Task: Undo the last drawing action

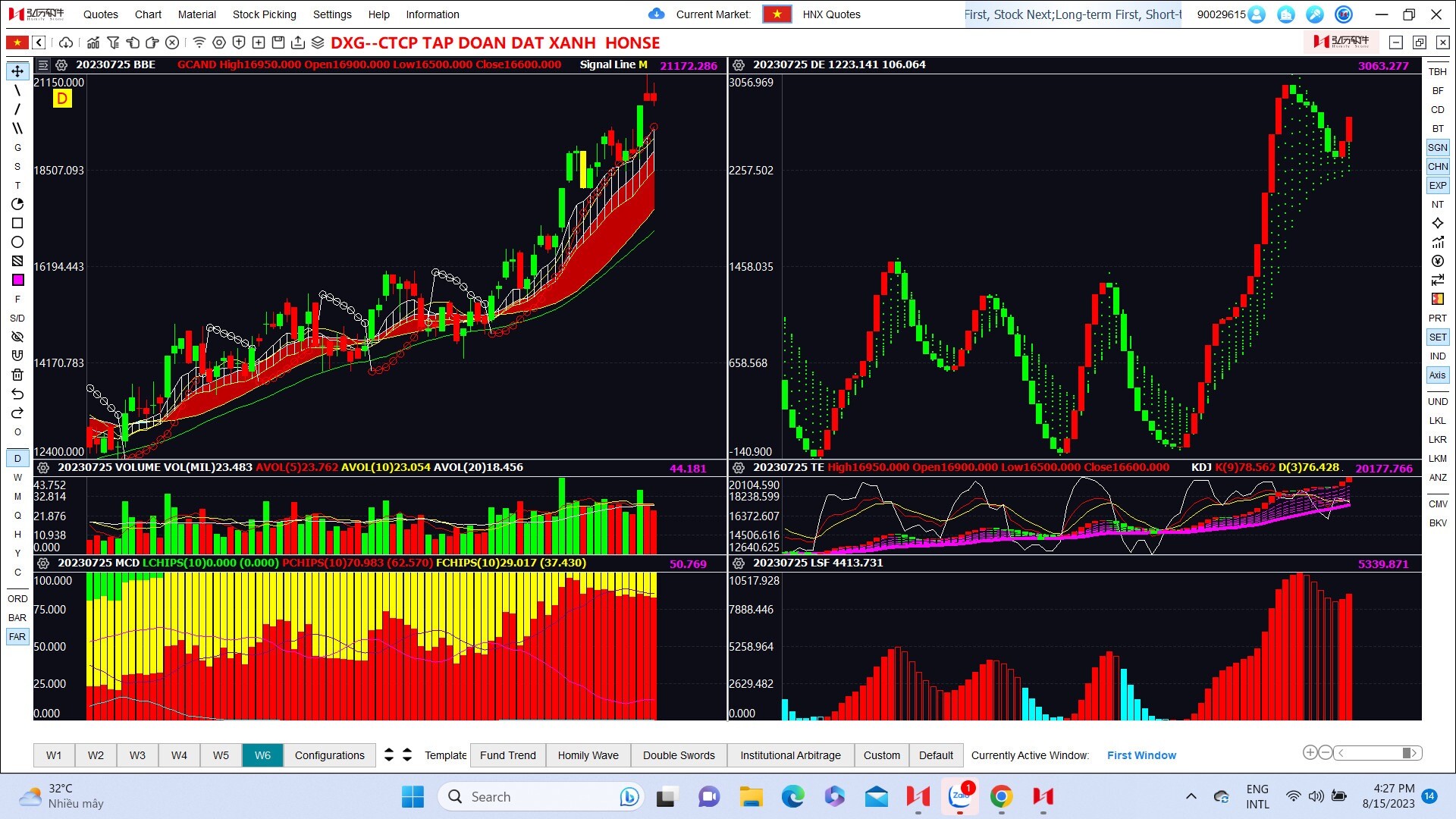Action: pyautogui.click(x=17, y=394)
